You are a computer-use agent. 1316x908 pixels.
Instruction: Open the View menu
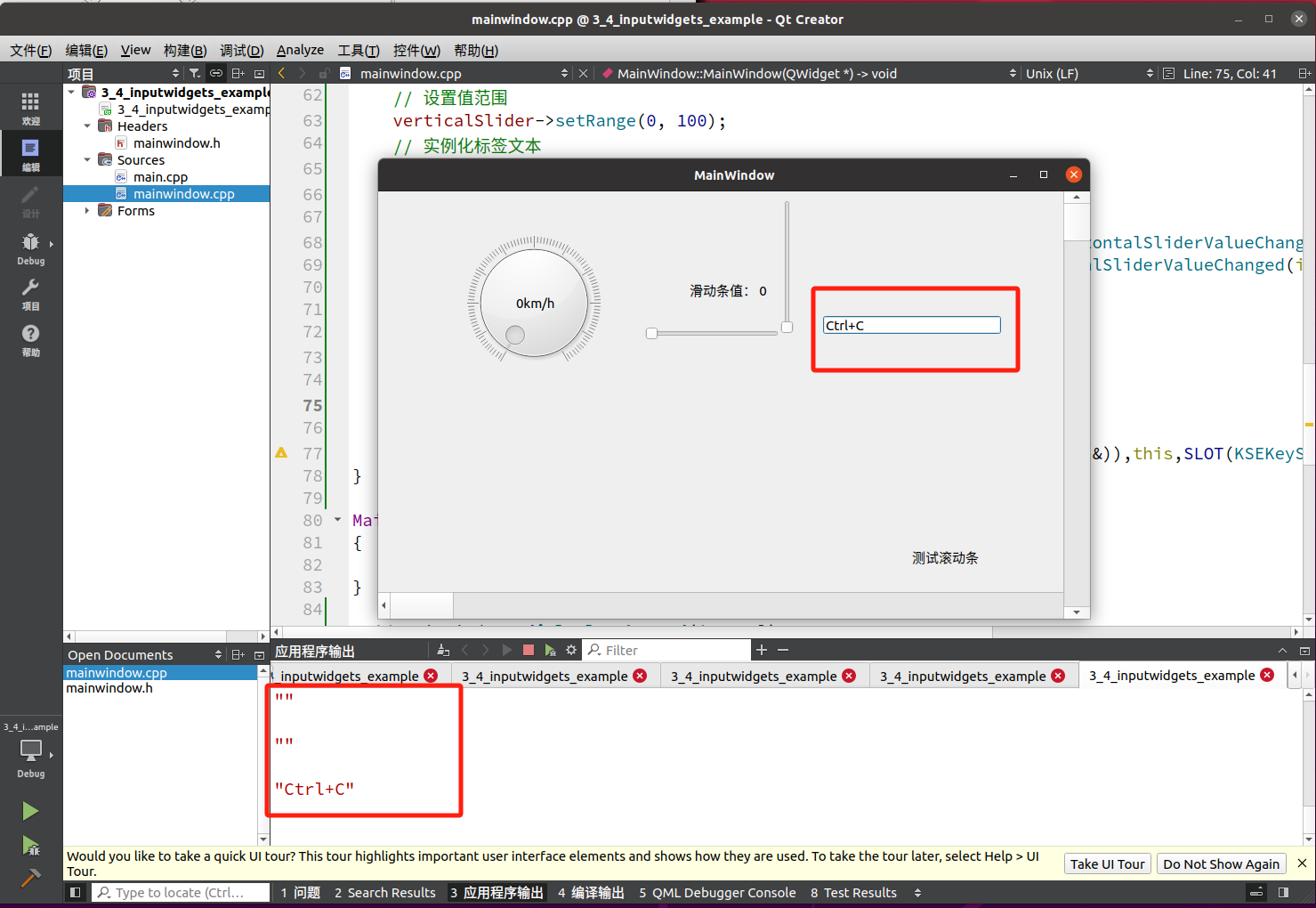[136, 50]
